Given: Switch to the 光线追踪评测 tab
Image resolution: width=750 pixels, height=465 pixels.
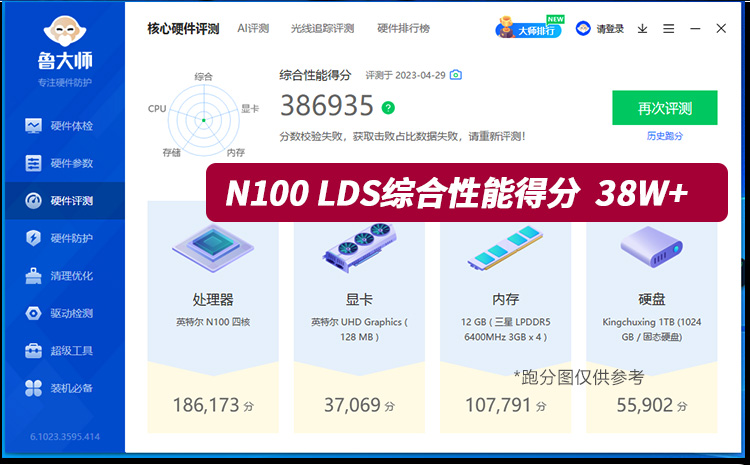Looking at the screenshot, I should (x=322, y=28).
